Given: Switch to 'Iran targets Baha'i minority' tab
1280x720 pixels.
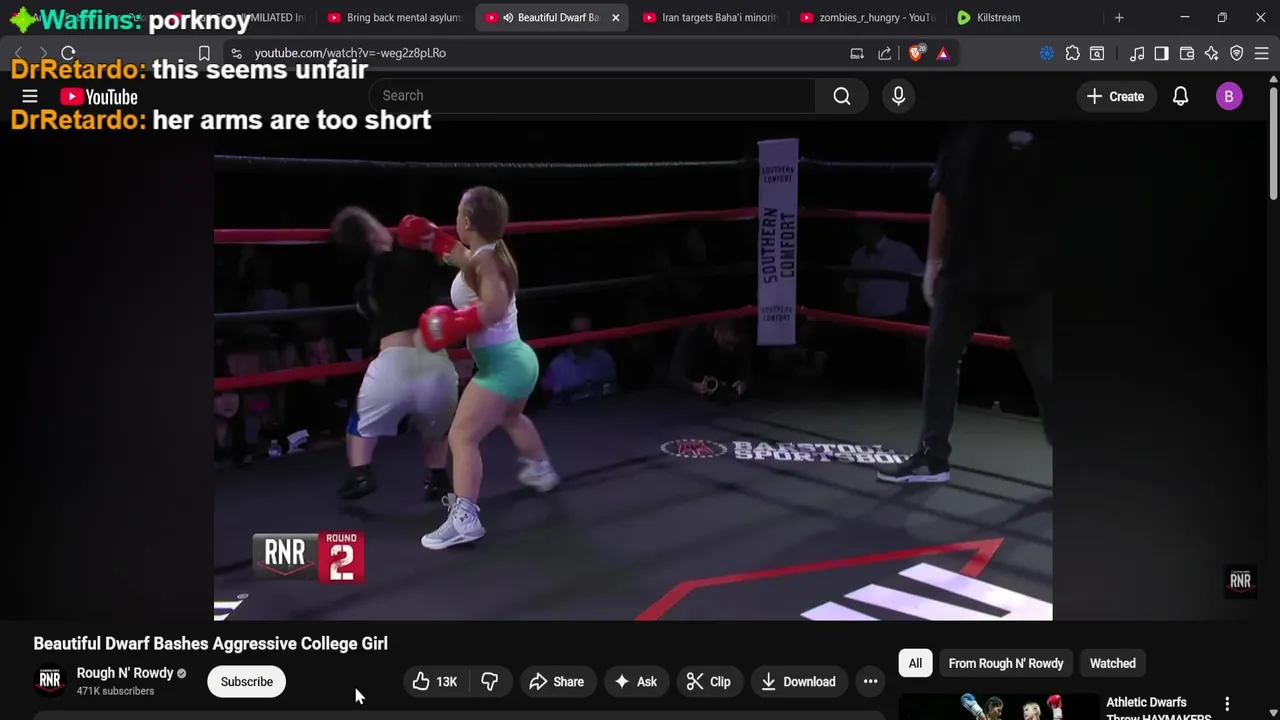Looking at the screenshot, I should (710, 17).
